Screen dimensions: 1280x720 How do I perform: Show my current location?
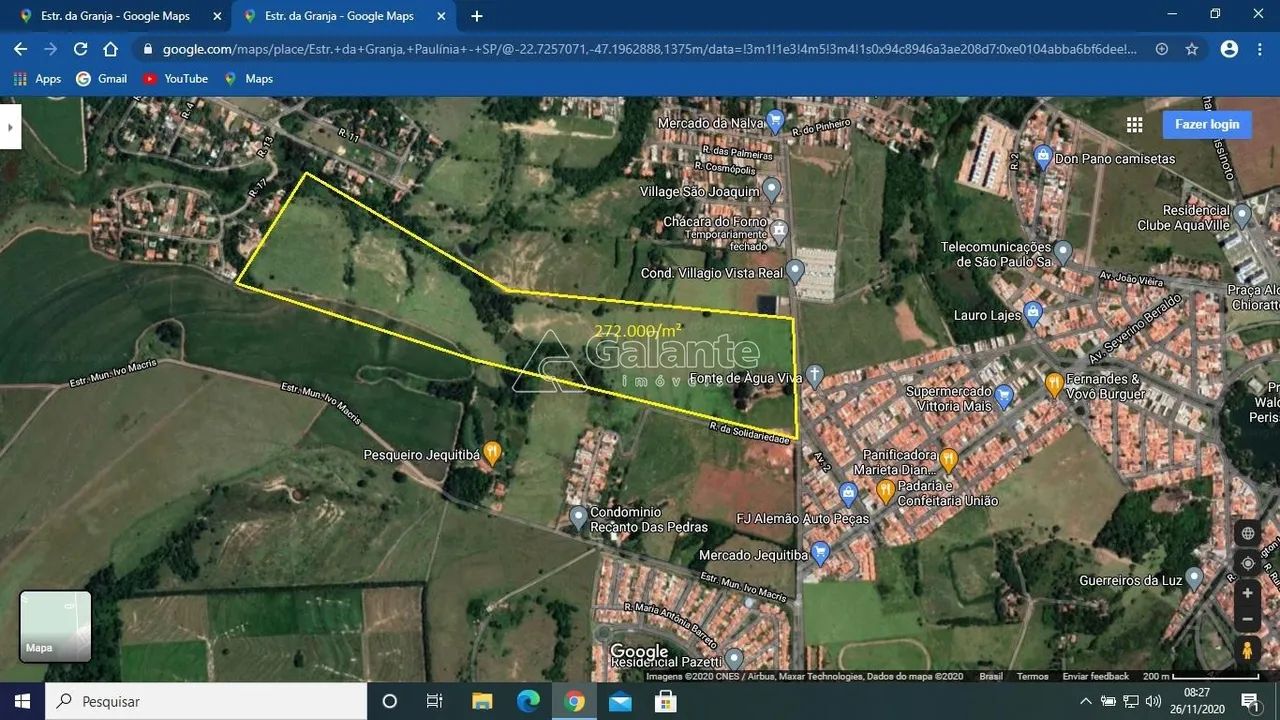[x=1247, y=563]
